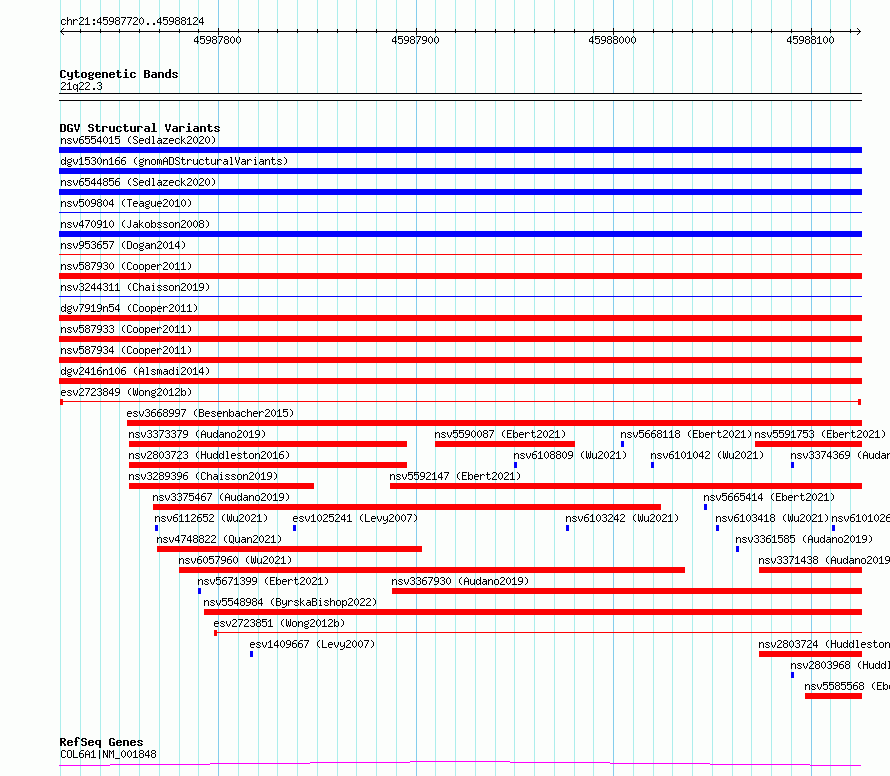Click nsv4748822 (Quan2021) label

coord(219,539)
